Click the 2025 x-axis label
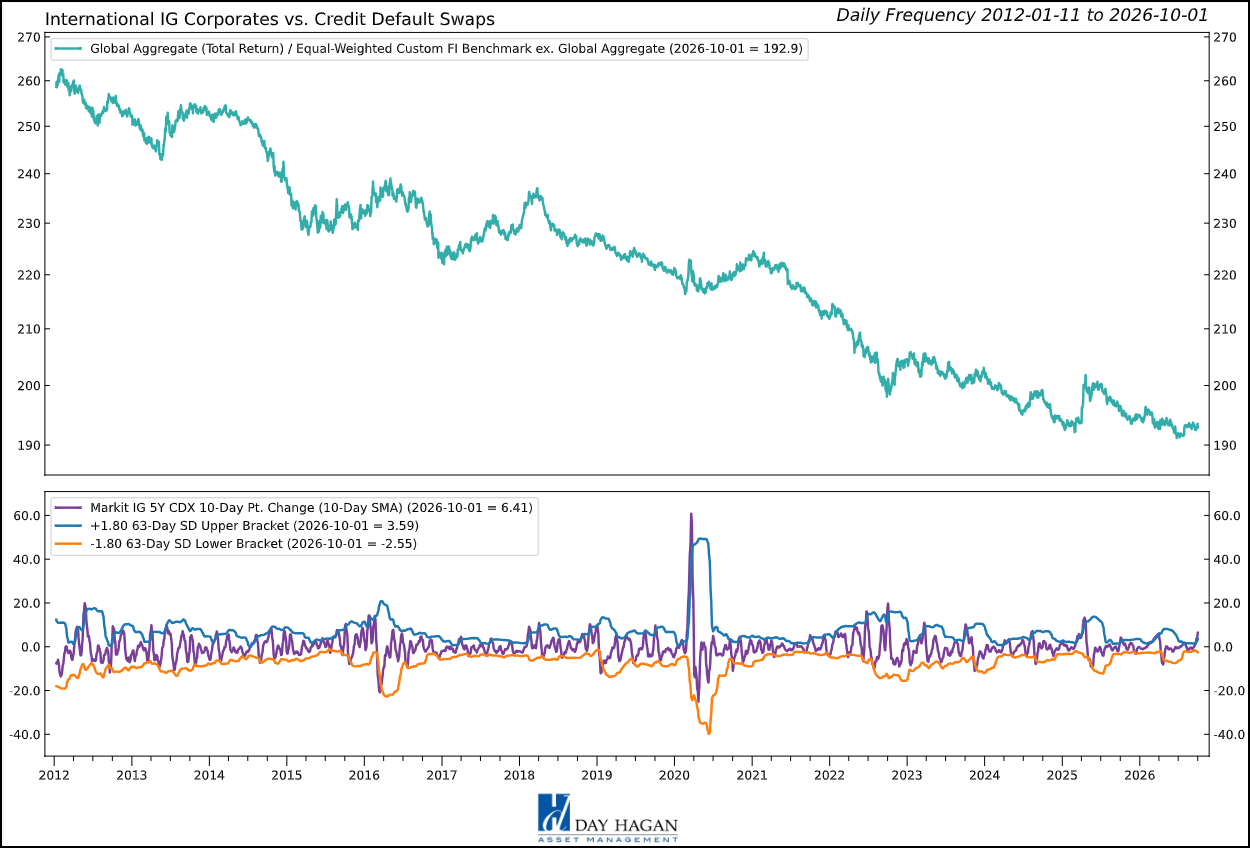Viewport: 1250px width, 848px height. [x=1061, y=775]
